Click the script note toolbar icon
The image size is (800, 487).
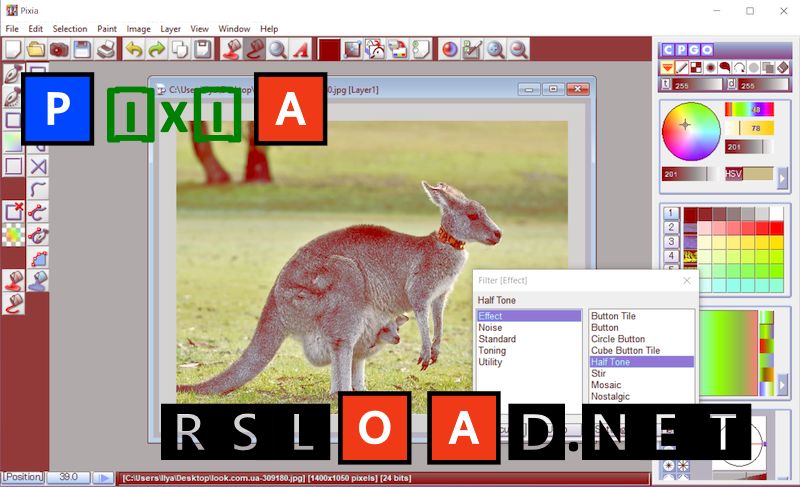(421, 49)
